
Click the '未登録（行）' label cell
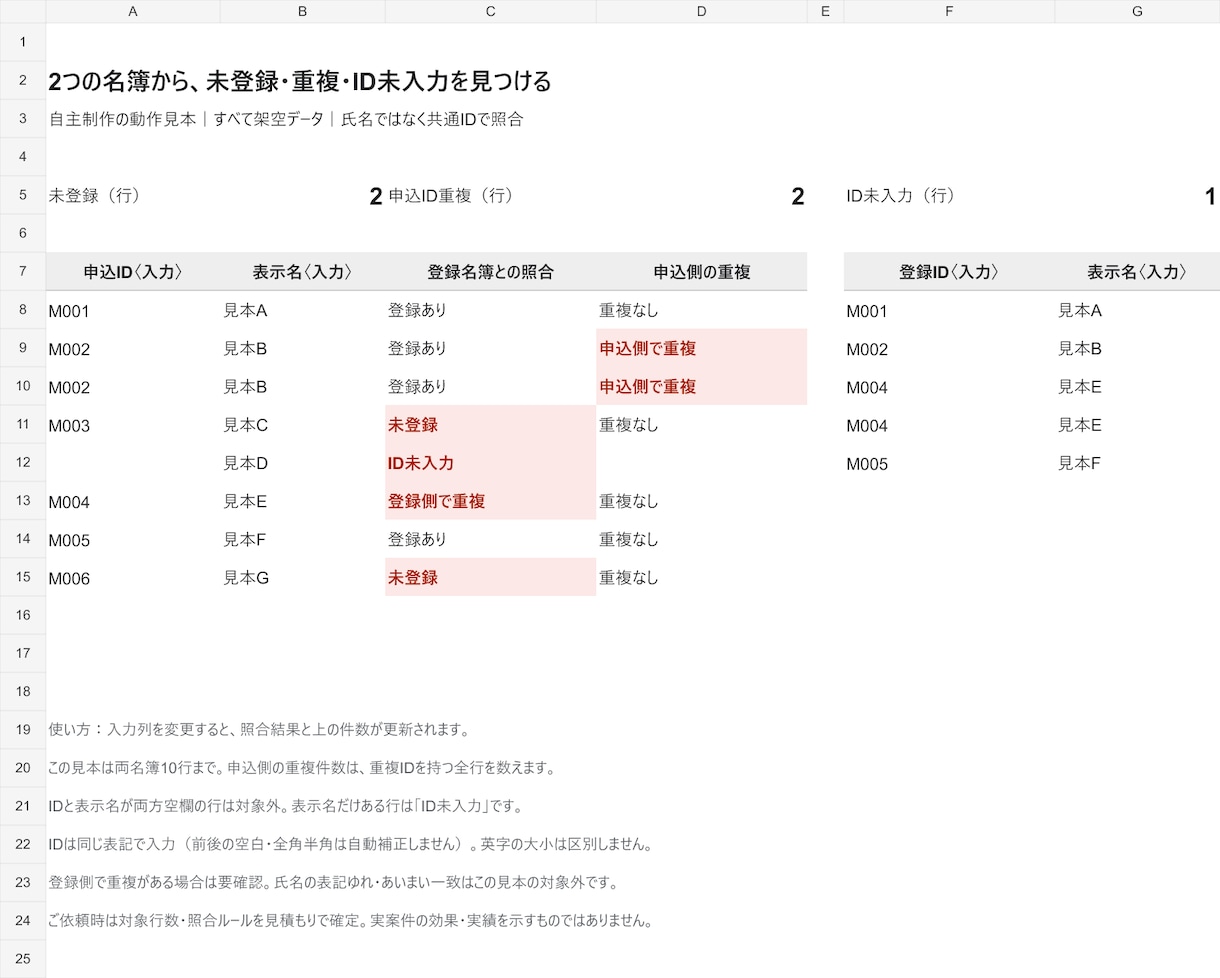133,195
